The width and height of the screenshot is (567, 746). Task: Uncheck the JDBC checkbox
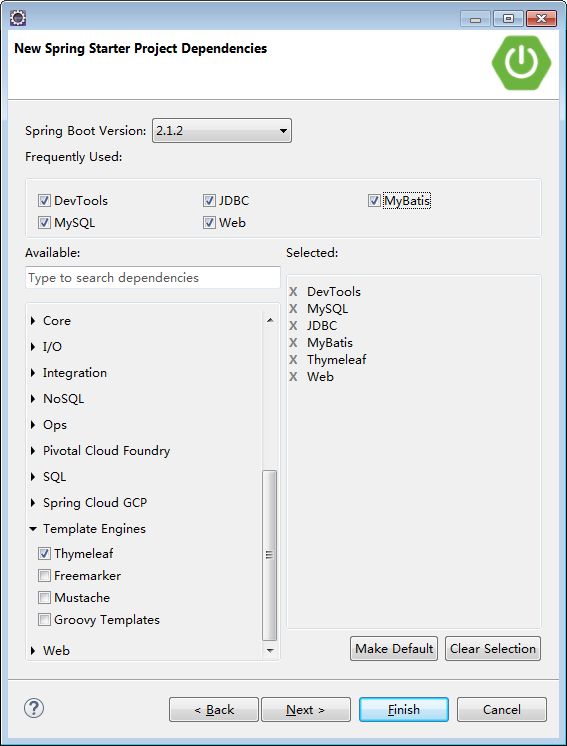(x=209, y=201)
